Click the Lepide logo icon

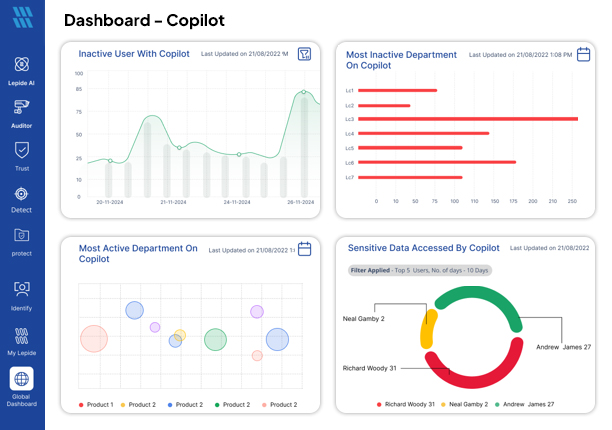click(22, 17)
